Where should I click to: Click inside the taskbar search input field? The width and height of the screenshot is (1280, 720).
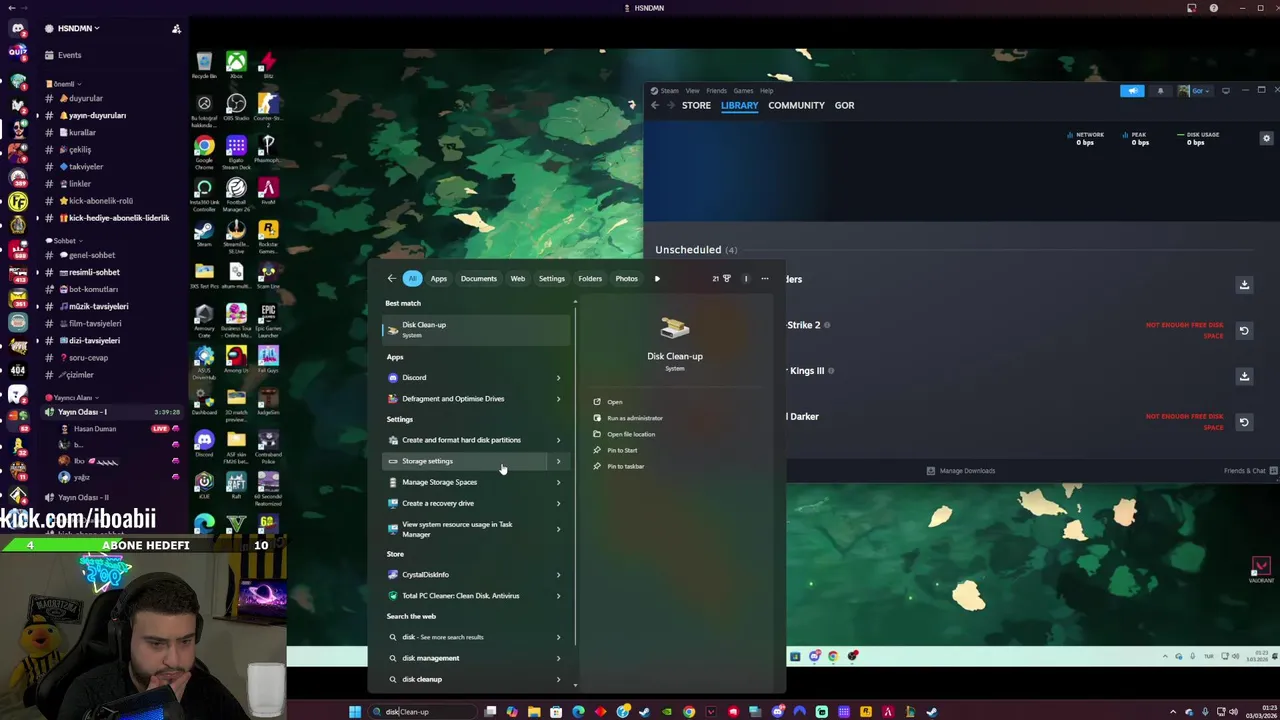click(420, 712)
